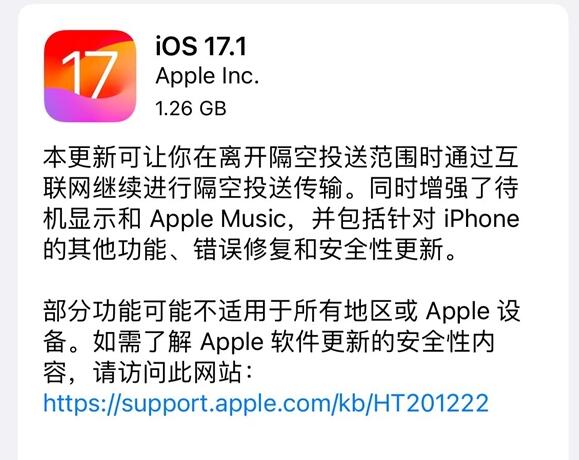Tap the line 的其他功能、错误修复和安全性更新
The image size is (579, 460).
(250, 249)
